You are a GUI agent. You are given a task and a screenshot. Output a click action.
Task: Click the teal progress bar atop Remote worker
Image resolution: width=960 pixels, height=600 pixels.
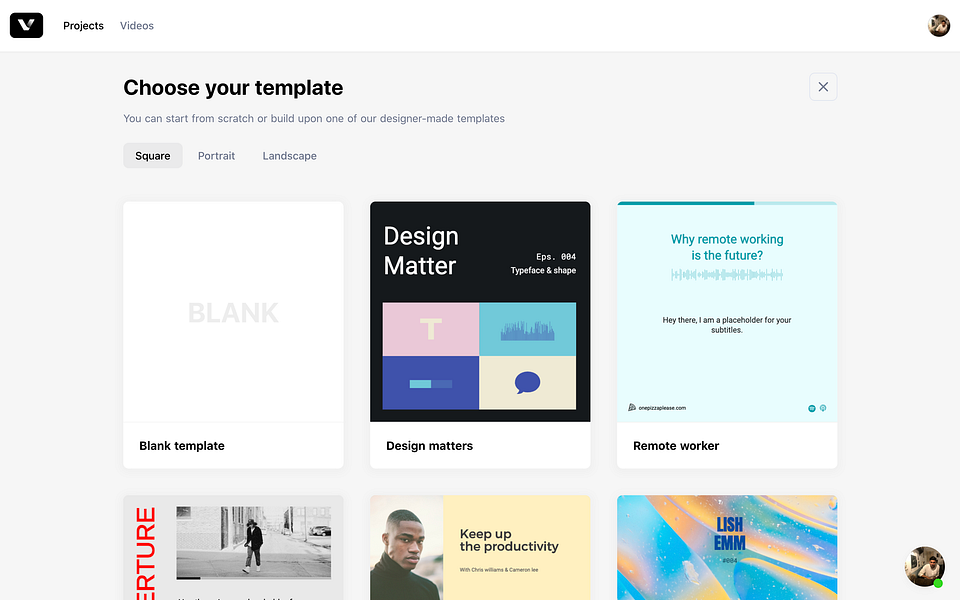727,203
